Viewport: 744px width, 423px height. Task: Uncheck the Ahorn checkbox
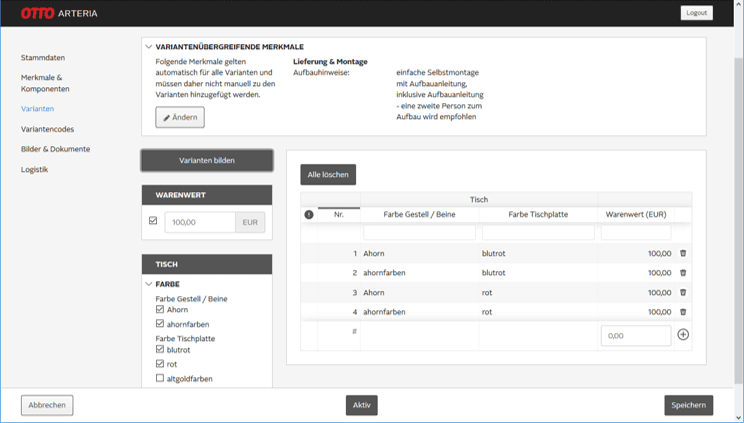[160, 309]
